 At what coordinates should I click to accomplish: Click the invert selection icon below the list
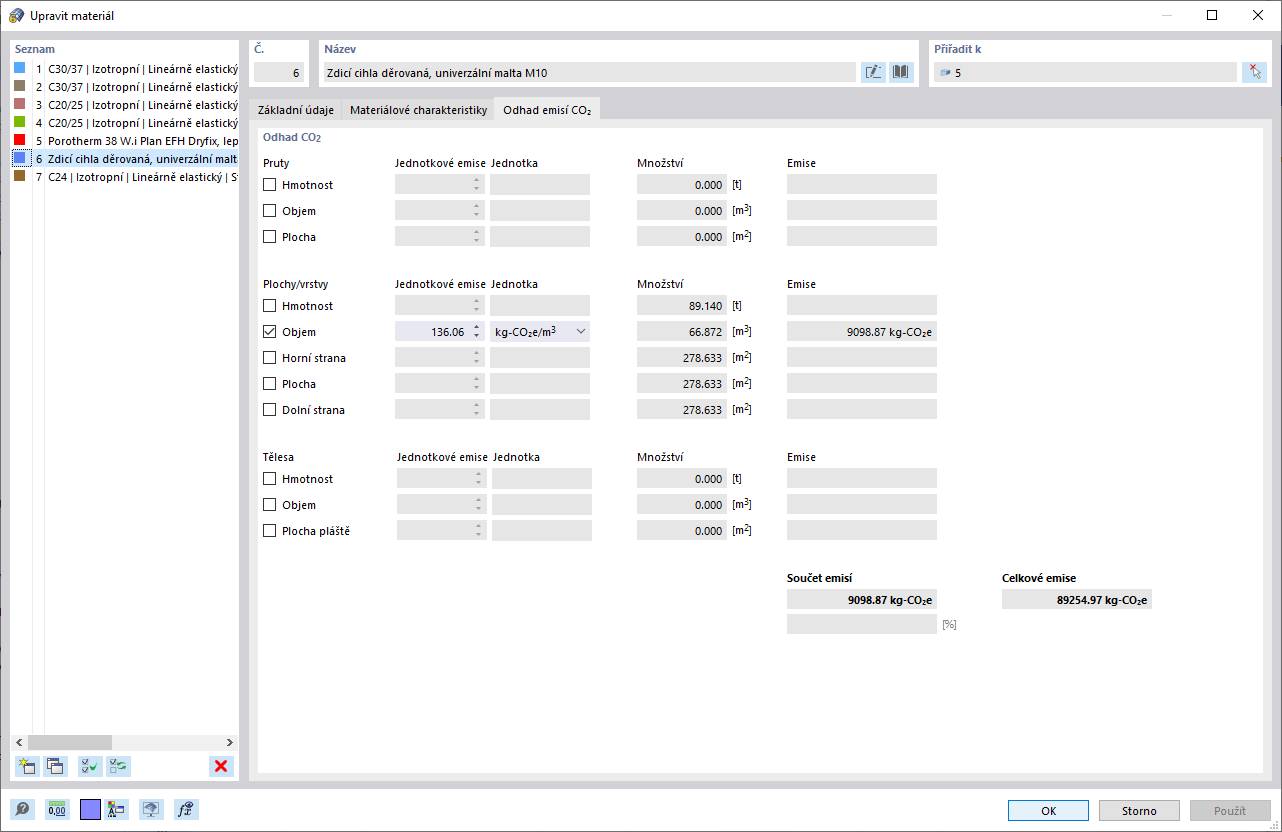(x=119, y=767)
